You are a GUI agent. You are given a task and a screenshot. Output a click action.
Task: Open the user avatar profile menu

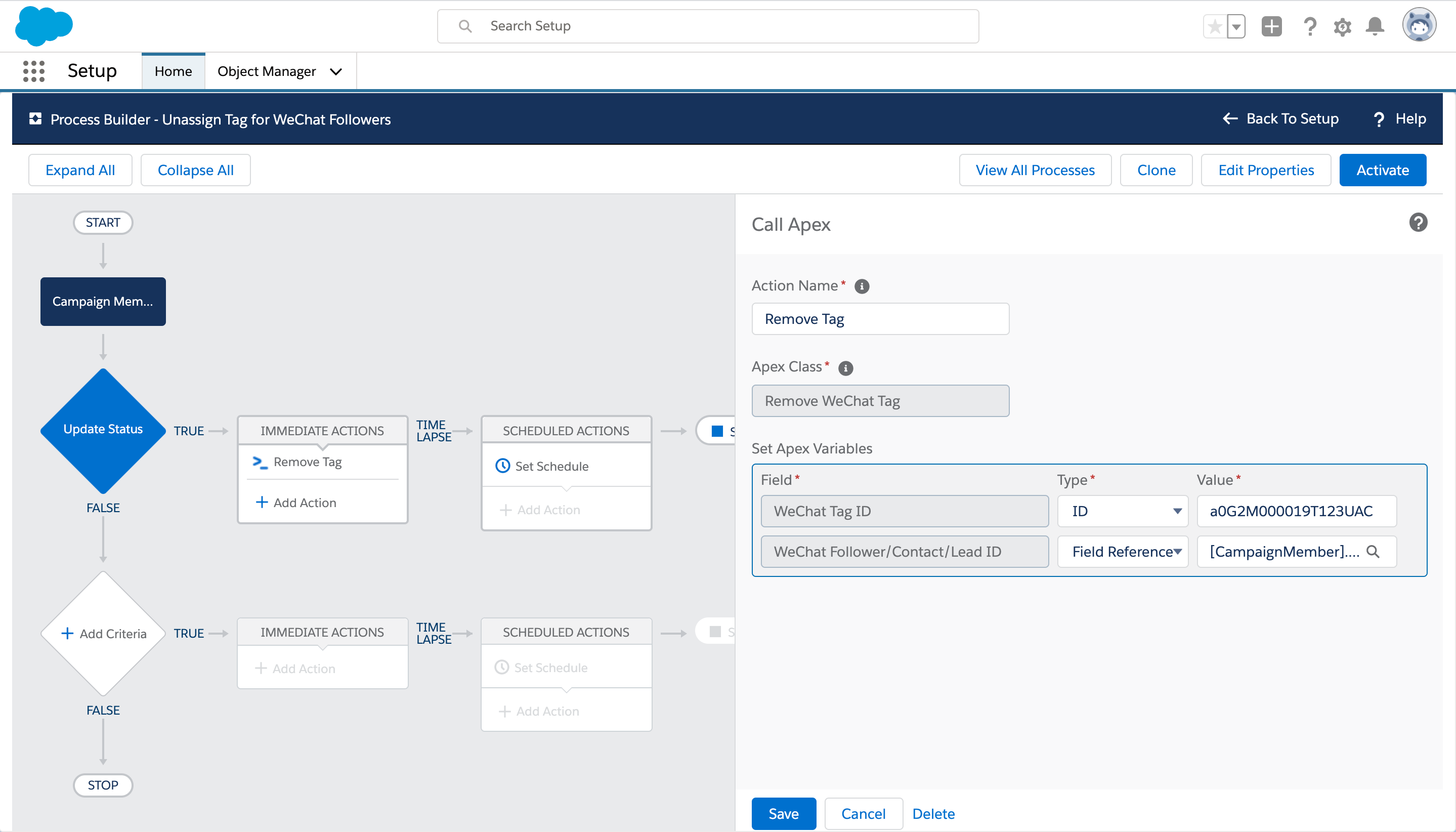tap(1419, 25)
